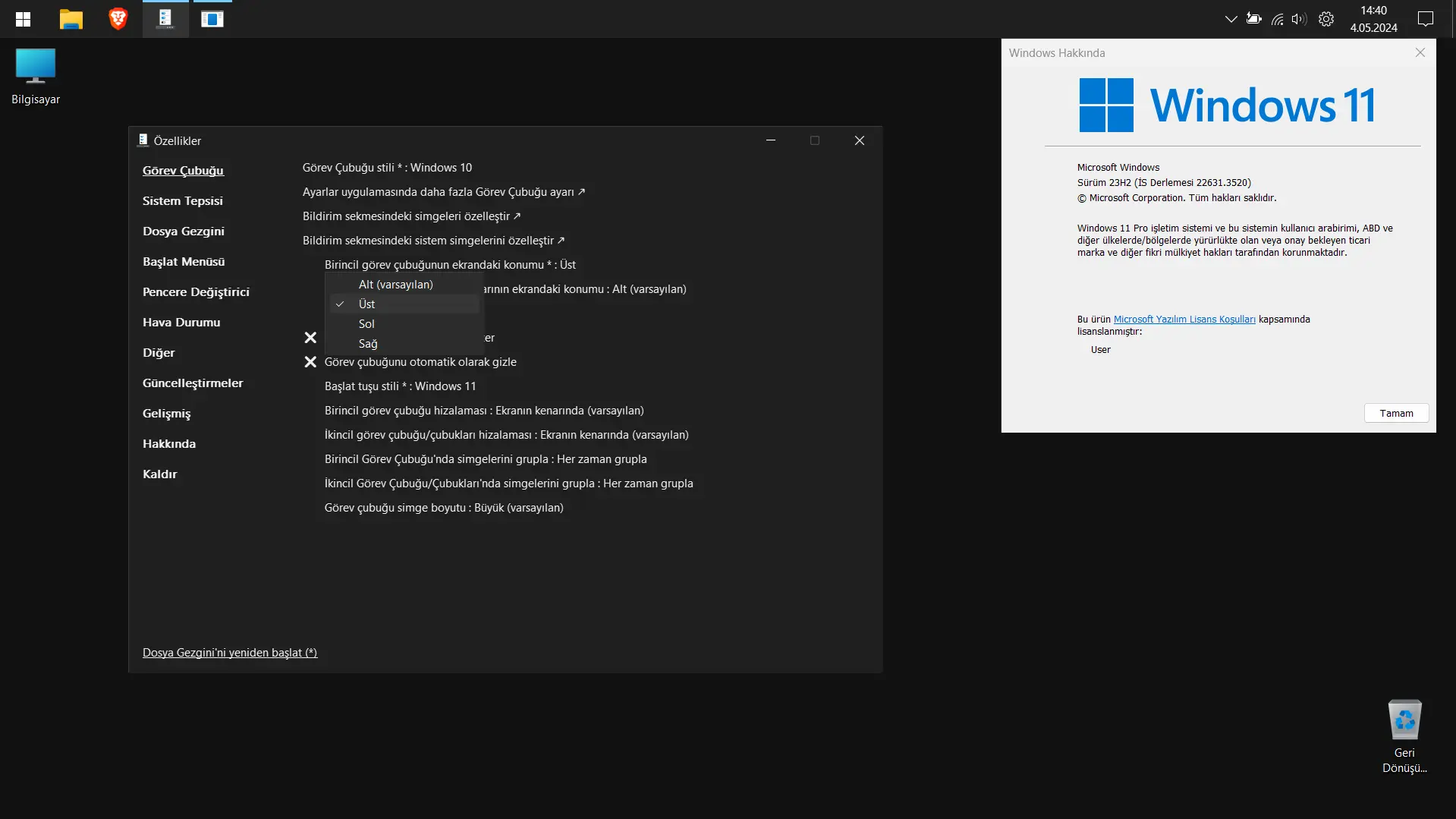This screenshot has height=819, width=1456.
Task: Open the Hakkında section in the sidebar
Action: (x=169, y=444)
